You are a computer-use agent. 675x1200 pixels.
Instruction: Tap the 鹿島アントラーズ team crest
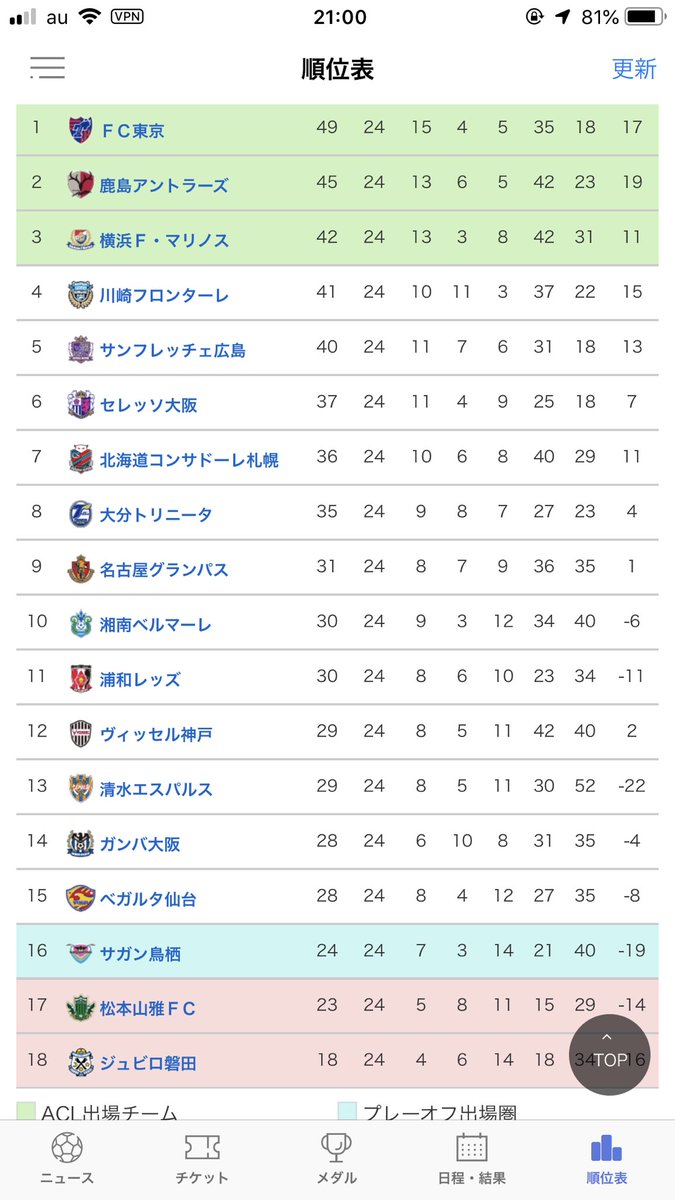[80, 184]
